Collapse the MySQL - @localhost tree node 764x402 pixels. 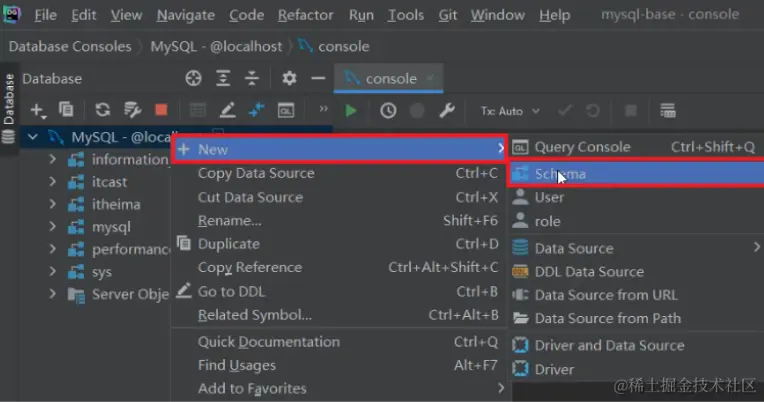pyautogui.click(x=33, y=137)
